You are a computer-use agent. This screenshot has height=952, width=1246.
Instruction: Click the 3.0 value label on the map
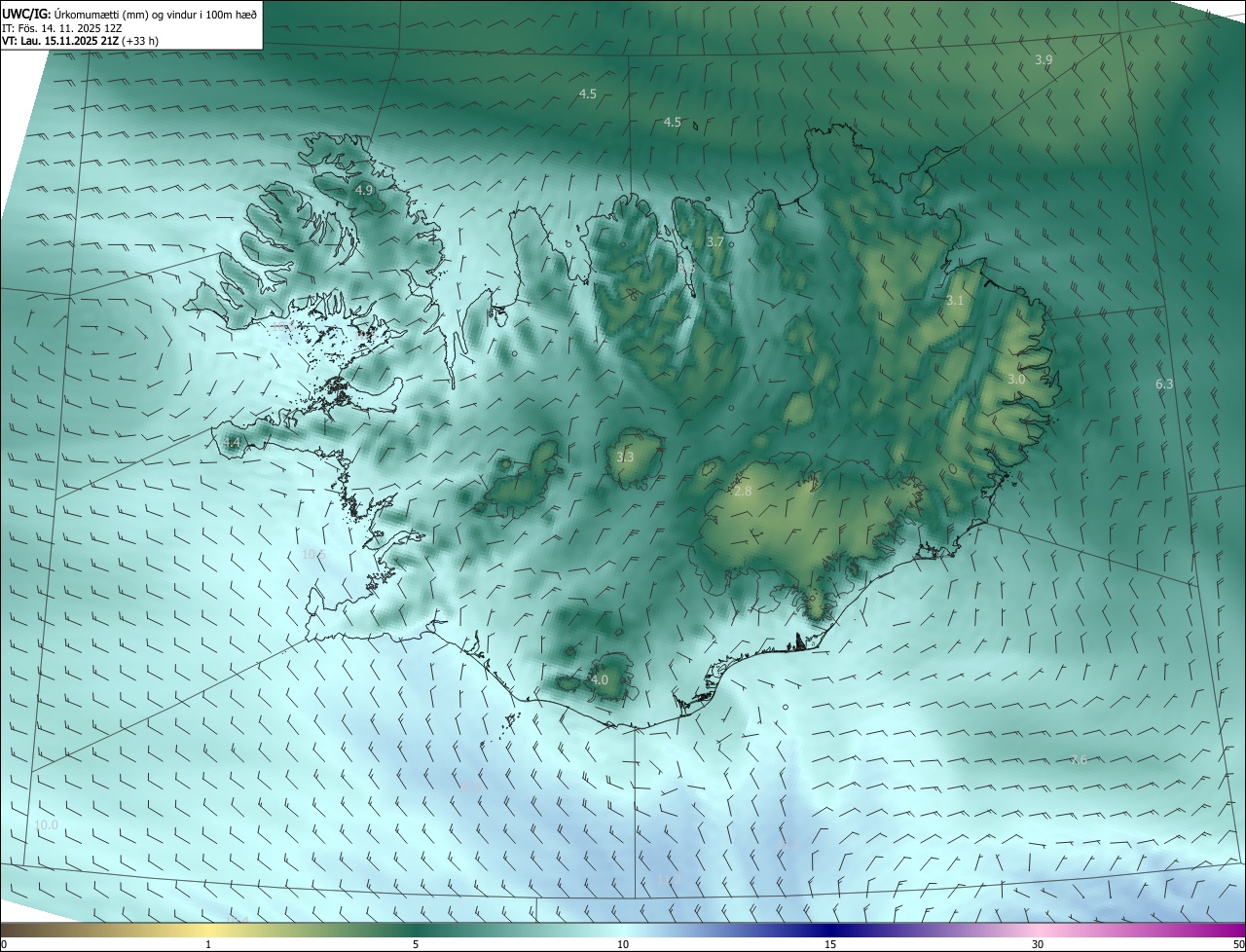pyautogui.click(x=1016, y=379)
